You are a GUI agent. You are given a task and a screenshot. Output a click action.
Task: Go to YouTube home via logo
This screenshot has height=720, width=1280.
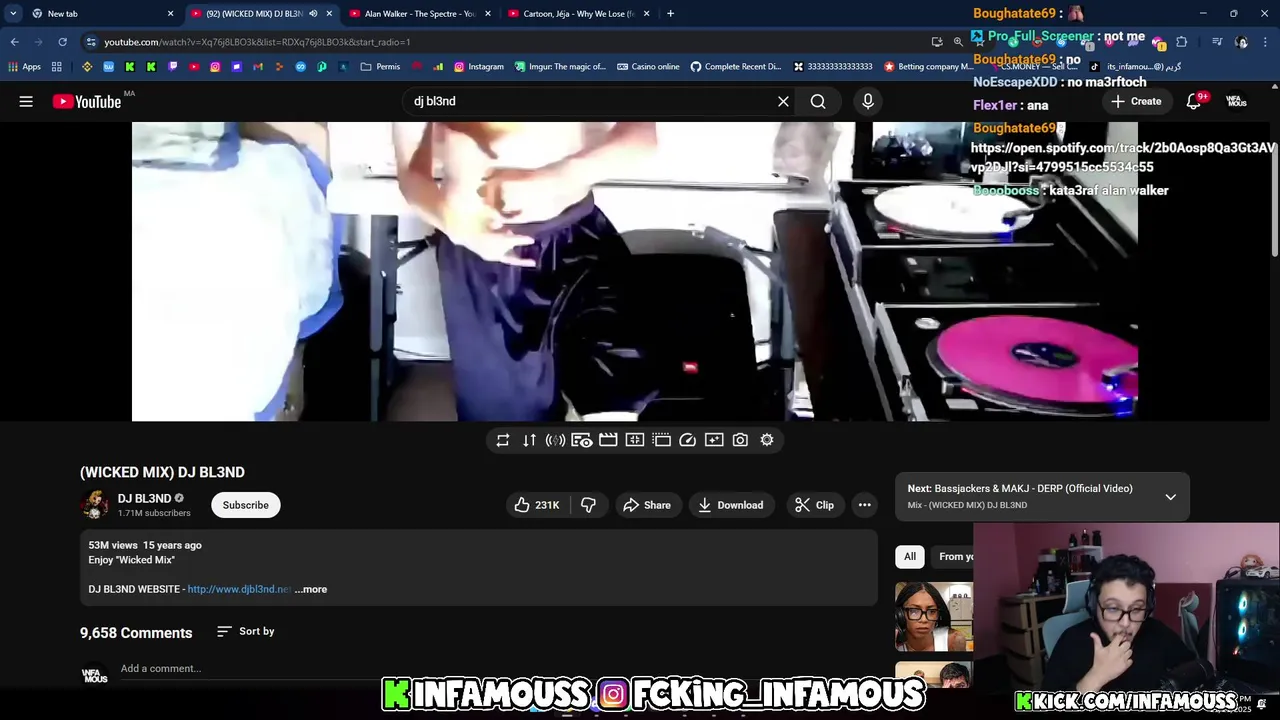86,101
